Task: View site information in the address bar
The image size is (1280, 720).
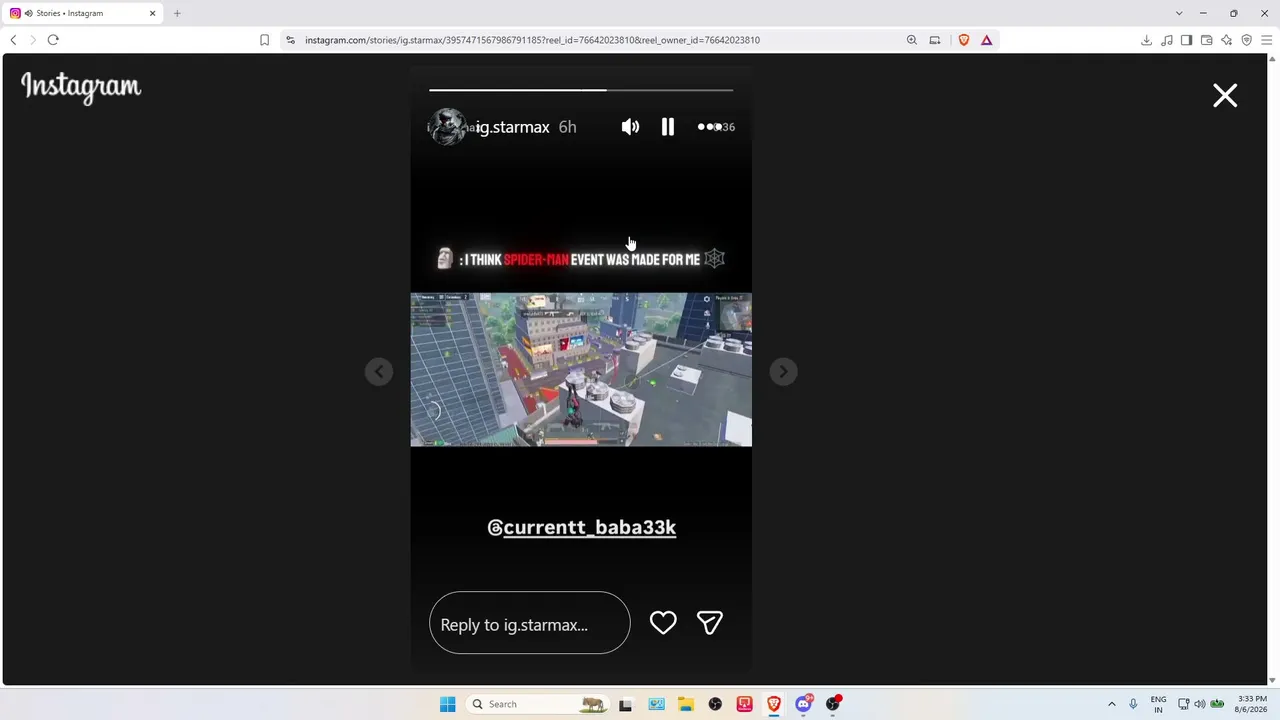Action: 290,40
